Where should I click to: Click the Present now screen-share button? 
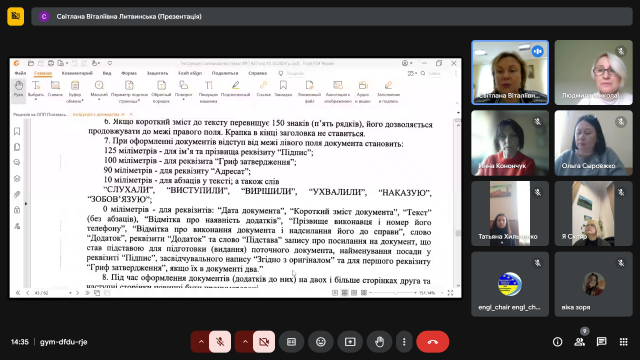tap(350, 342)
